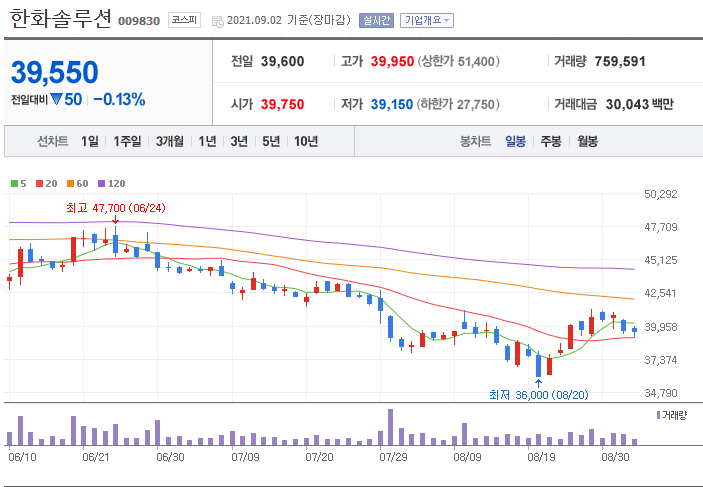Click the 코스피 market badge
This screenshot has height=487, width=703.
coord(184,20)
